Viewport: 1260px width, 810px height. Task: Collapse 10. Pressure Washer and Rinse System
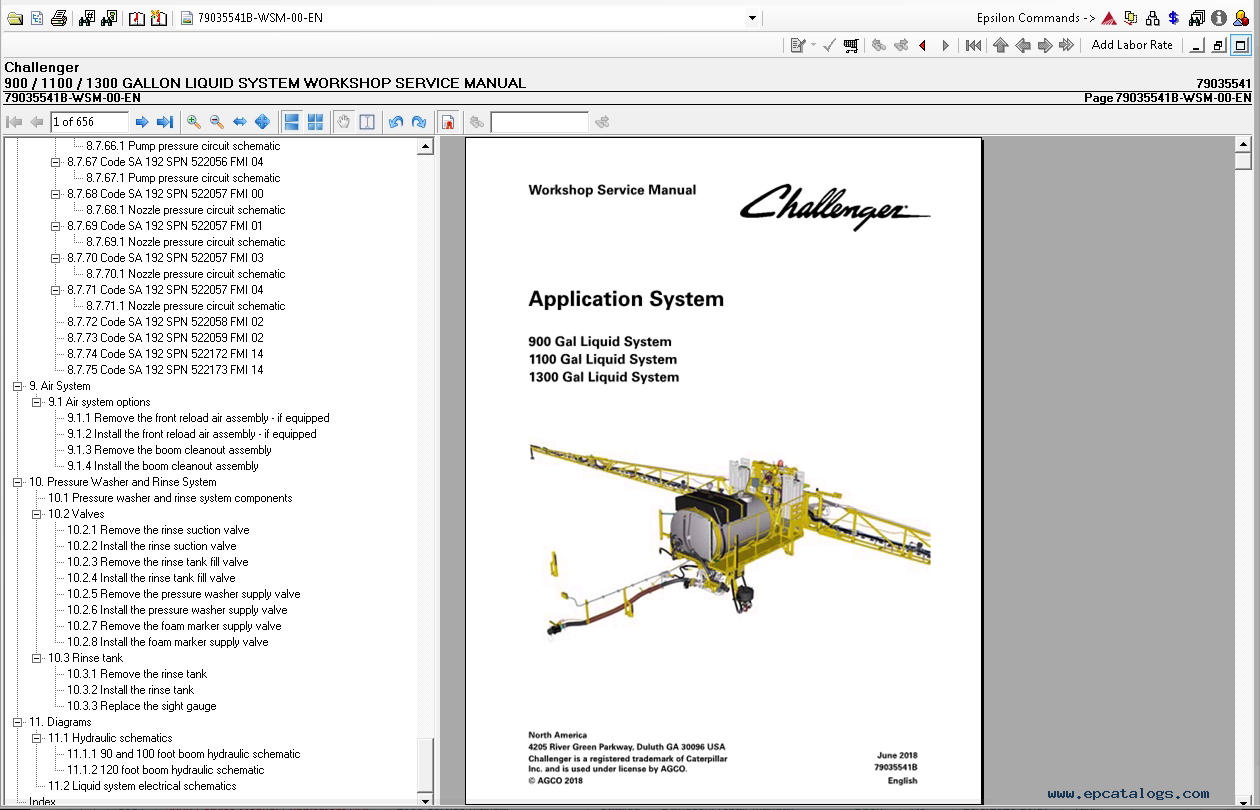(18, 482)
